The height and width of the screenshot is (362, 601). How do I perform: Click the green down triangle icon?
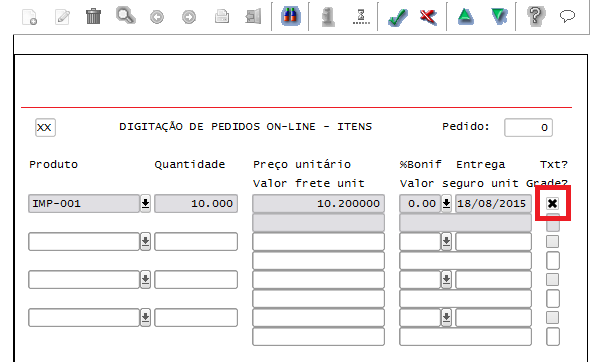(x=499, y=16)
